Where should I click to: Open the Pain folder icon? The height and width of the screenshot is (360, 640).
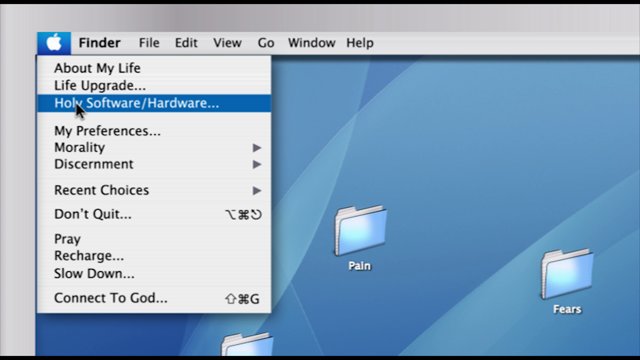[x=360, y=231]
